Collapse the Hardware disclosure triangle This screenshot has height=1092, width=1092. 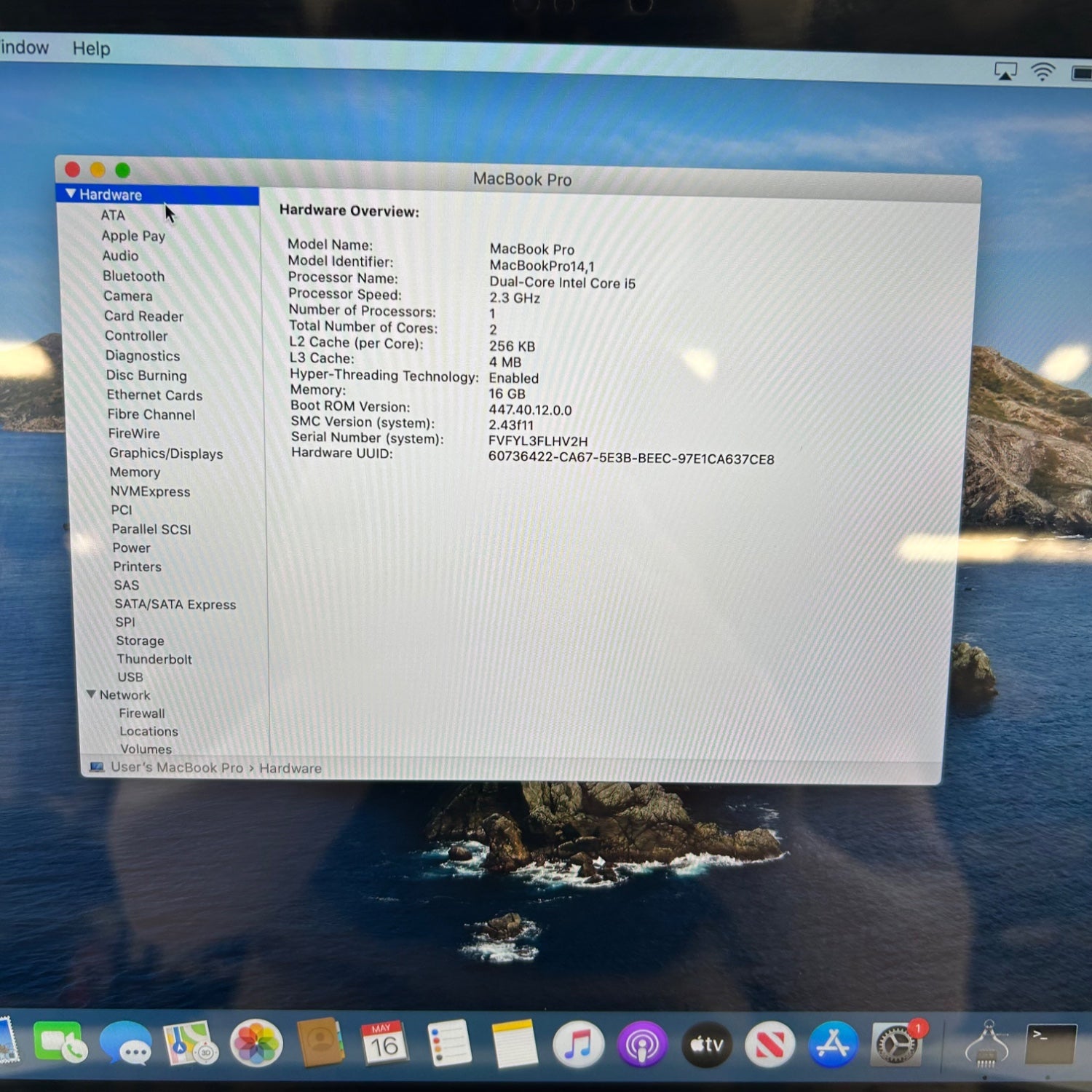(x=70, y=194)
